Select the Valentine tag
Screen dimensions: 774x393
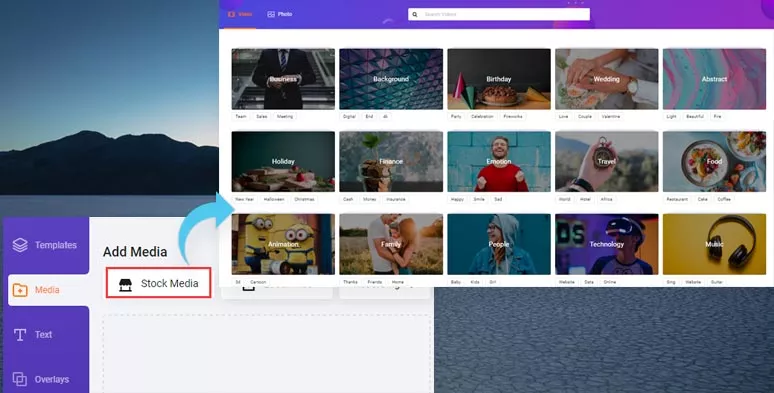[x=611, y=117]
